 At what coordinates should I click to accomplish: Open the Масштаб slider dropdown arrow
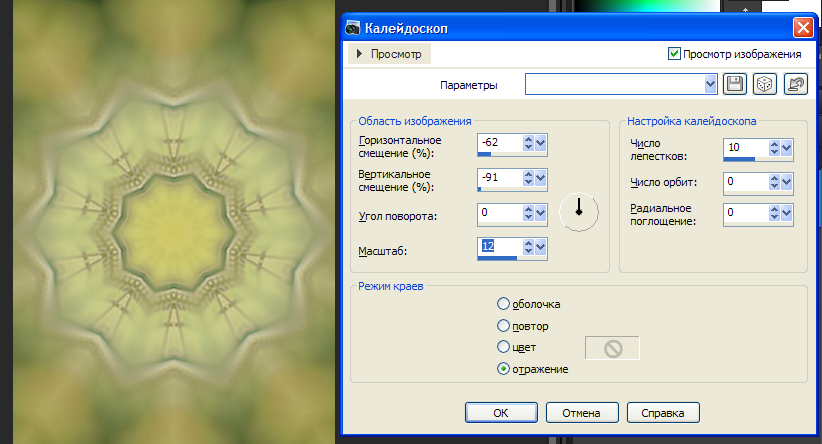(541, 247)
